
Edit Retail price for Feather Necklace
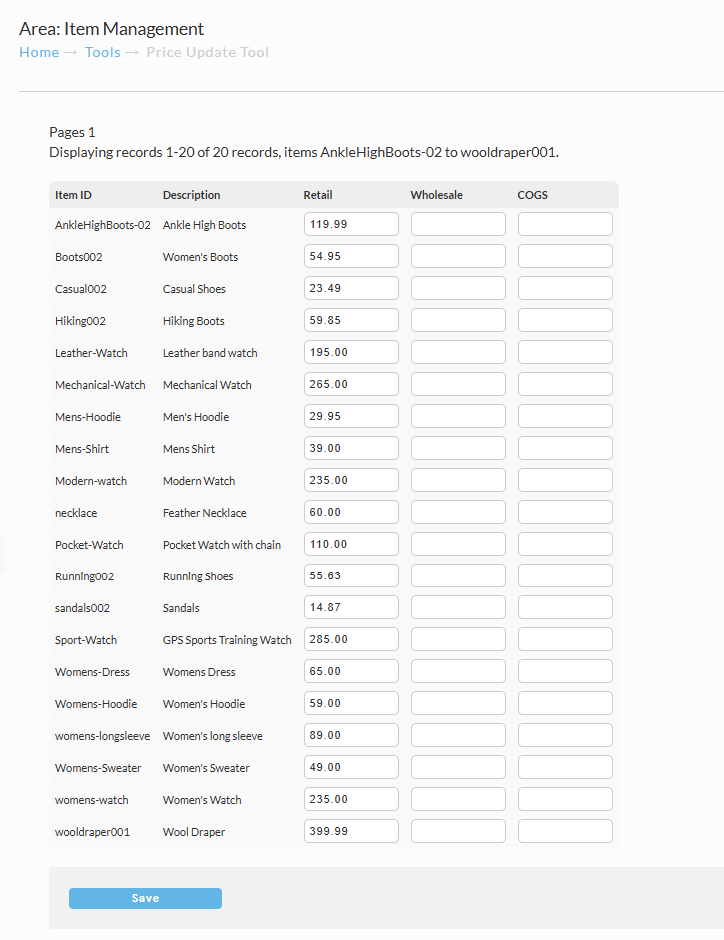click(351, 512)
